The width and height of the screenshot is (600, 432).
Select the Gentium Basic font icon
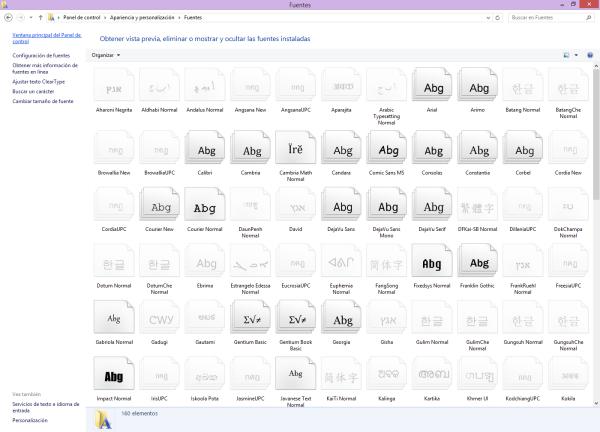(x=251, y=320)
